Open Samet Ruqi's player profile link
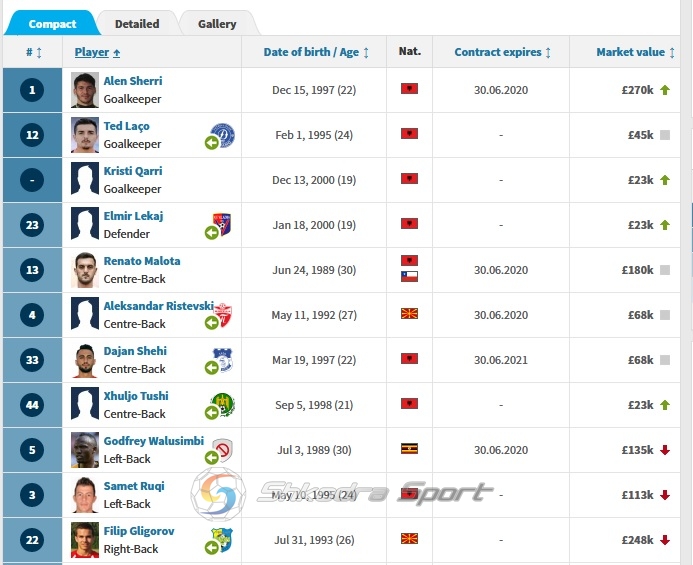Viewport: 693px width, 565px height. click(134, 486)
